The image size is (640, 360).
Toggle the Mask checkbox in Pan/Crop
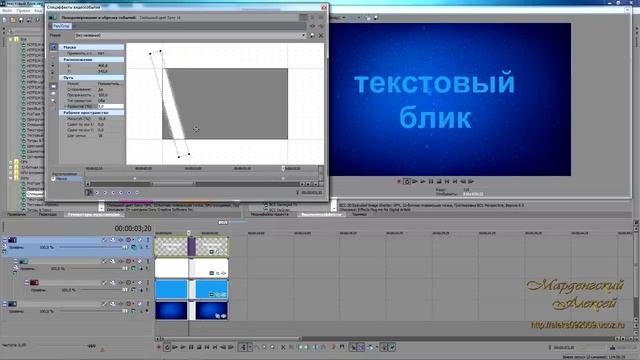point(53,179)
